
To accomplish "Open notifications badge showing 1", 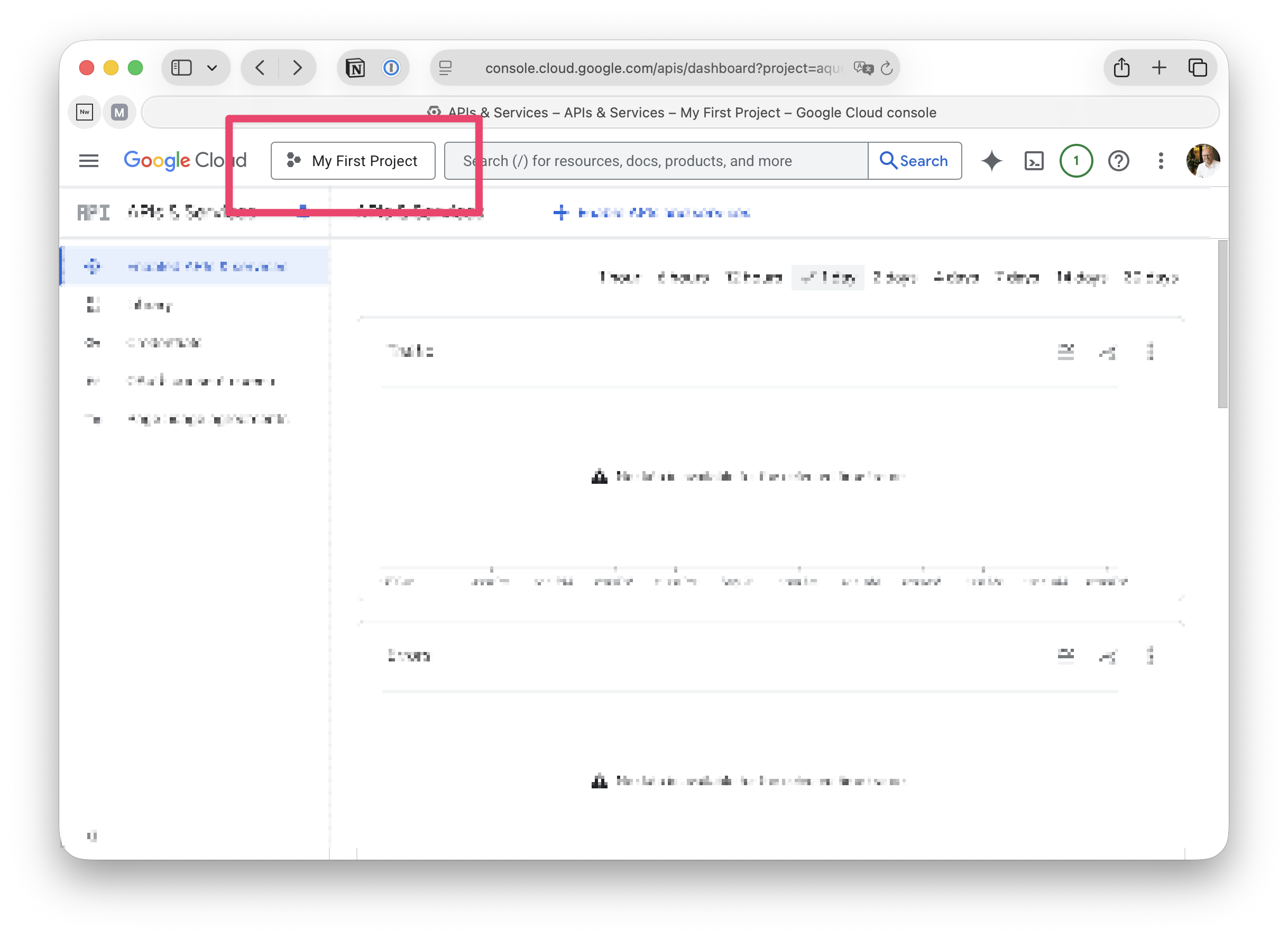I will (1075, 161).
